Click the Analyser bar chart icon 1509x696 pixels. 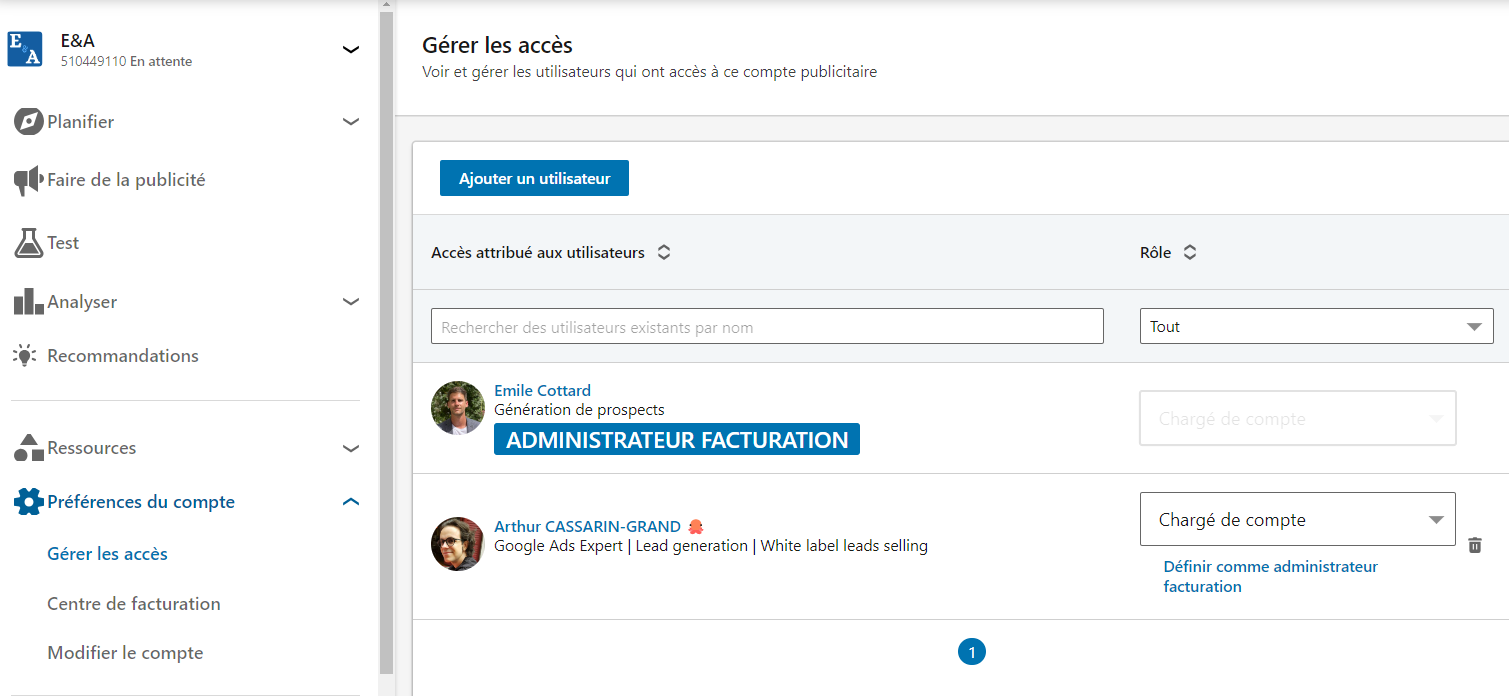28,302
